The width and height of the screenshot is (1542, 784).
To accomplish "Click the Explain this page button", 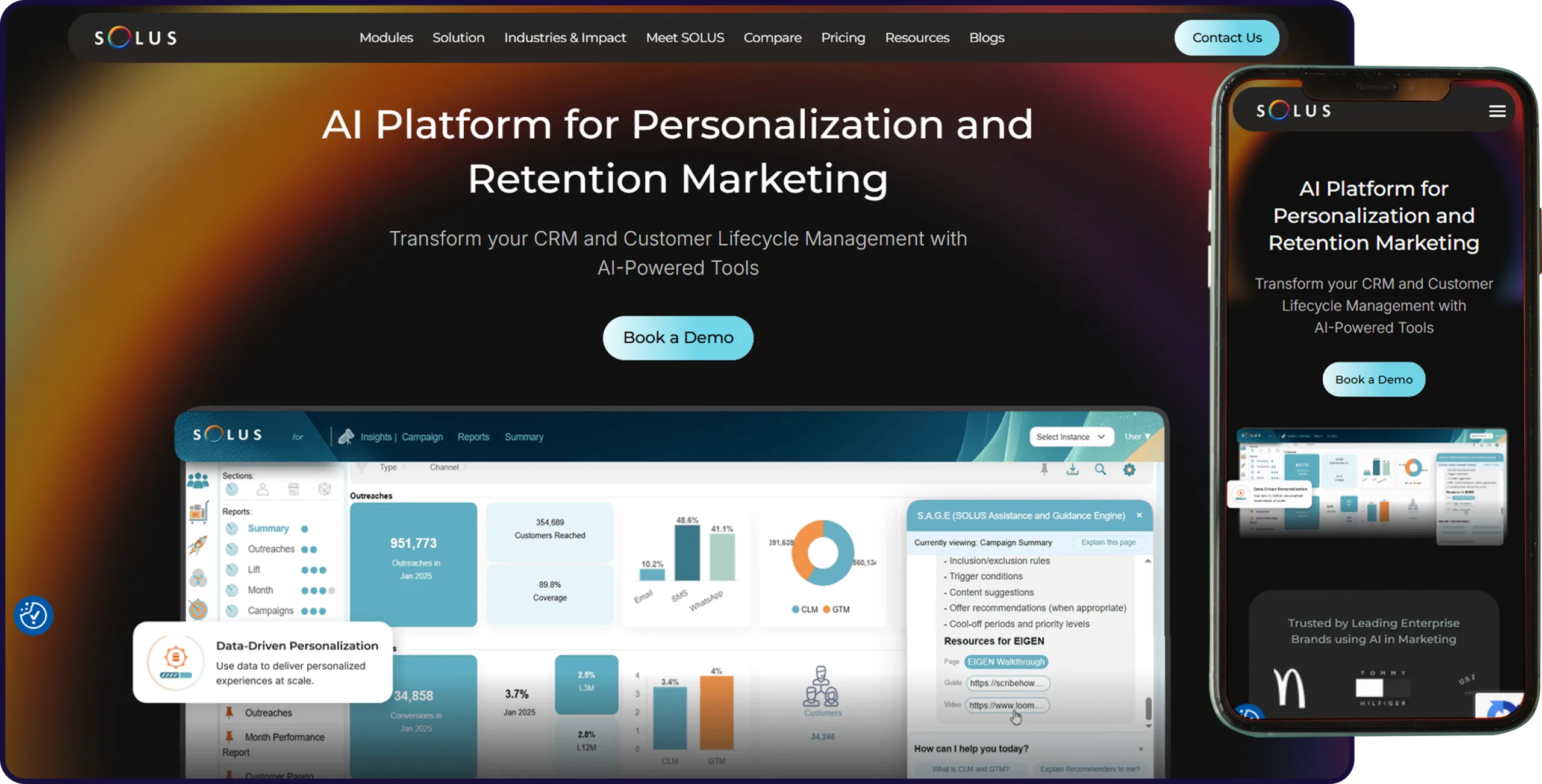I will pyautogui.click(x=1108, y=543).
